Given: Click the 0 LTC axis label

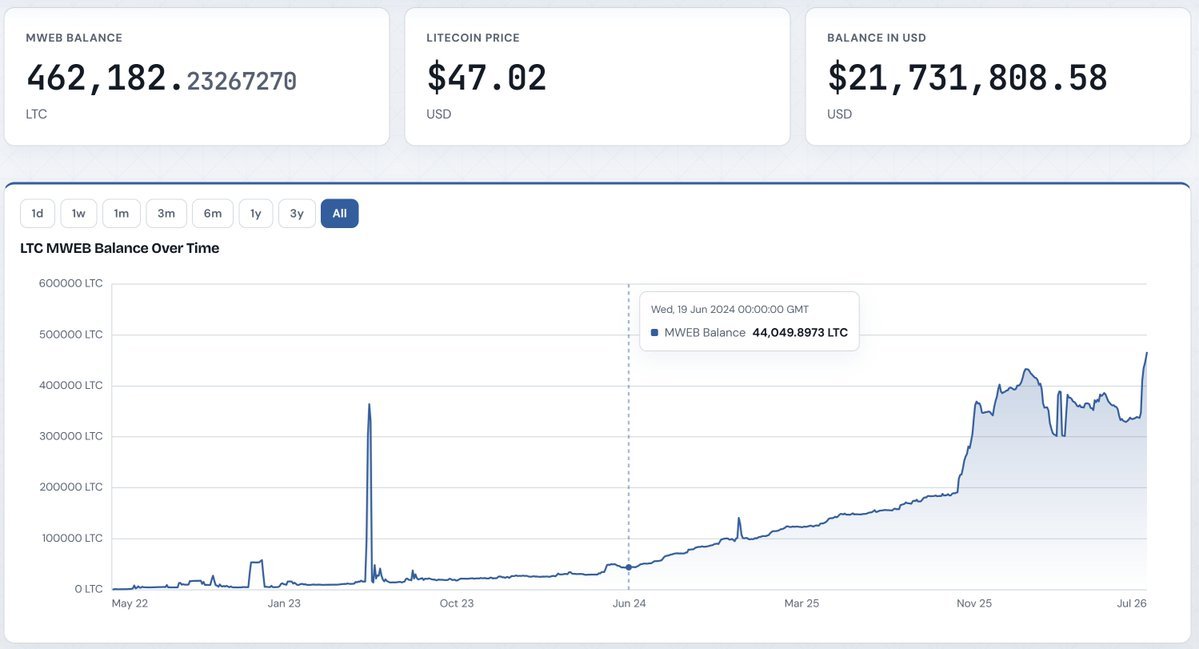Looking at the screenshot, I should (x=89, y=589).
